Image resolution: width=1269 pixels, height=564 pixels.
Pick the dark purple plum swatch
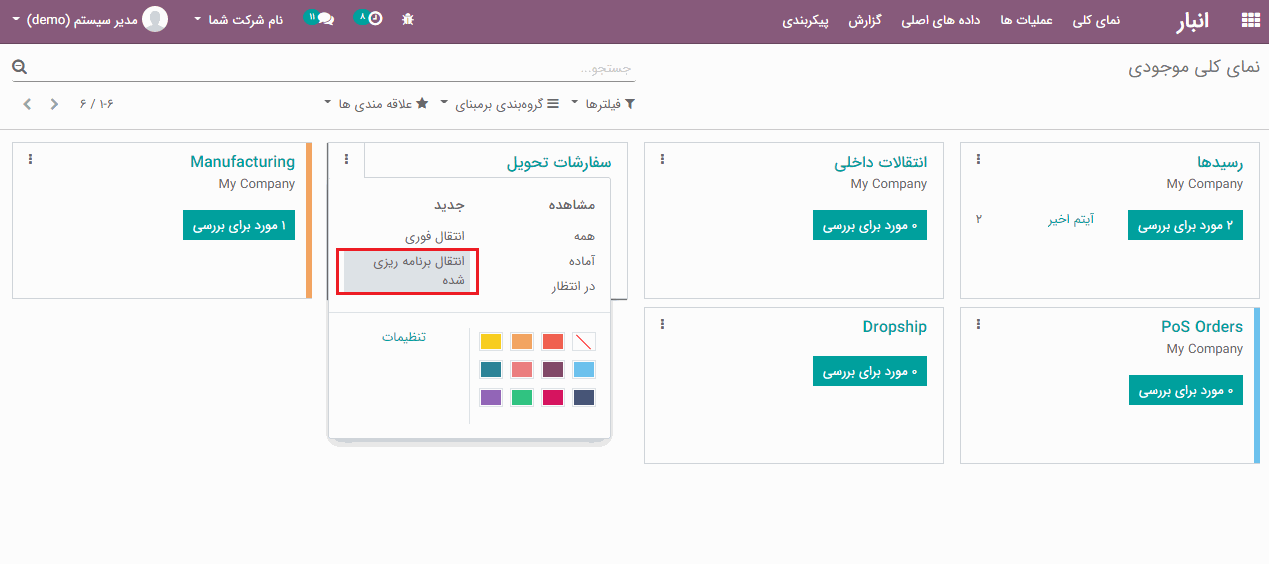pyautogui.click(x=553, y=369)
